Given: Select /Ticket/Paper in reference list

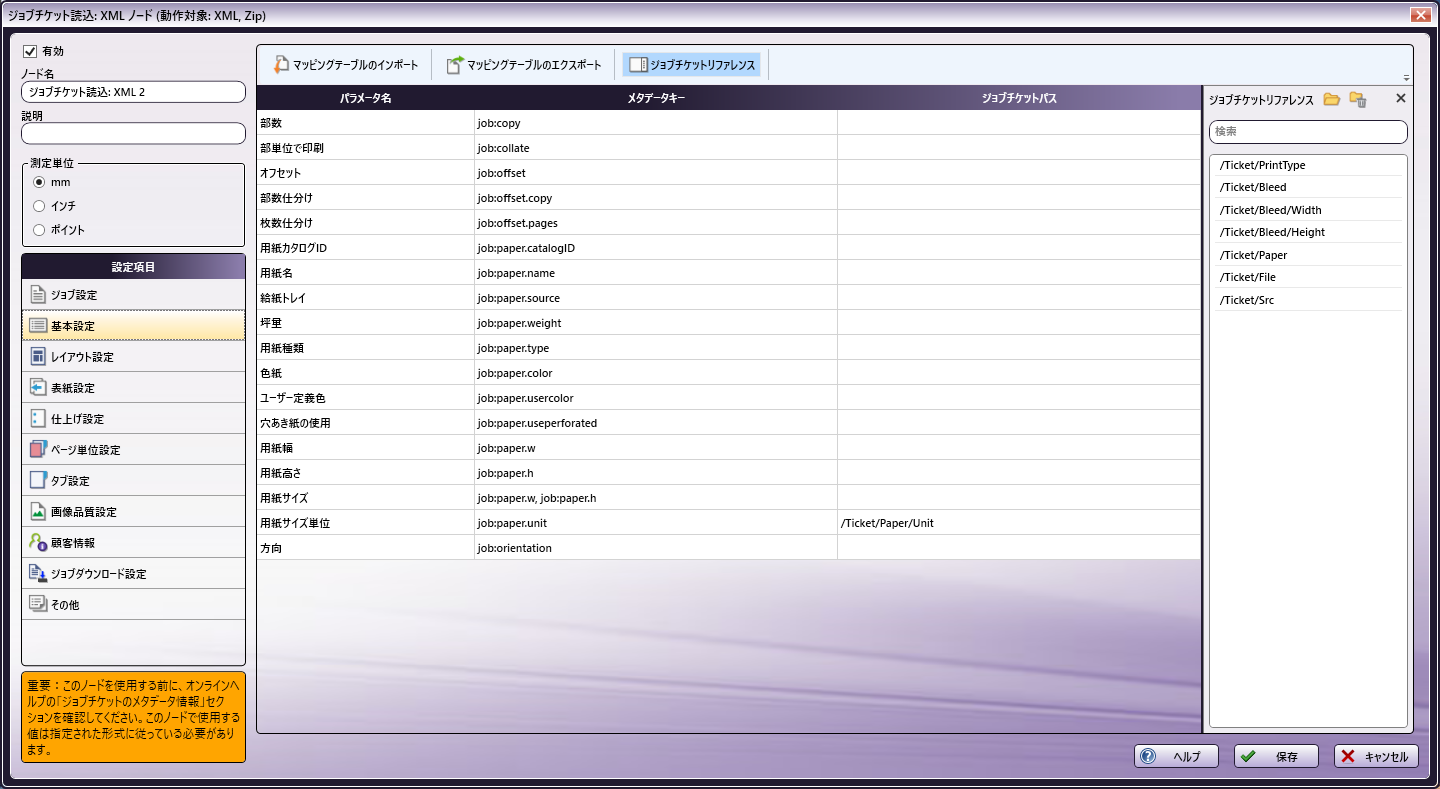Looking at the screenshot, I should pos(1308,255).
